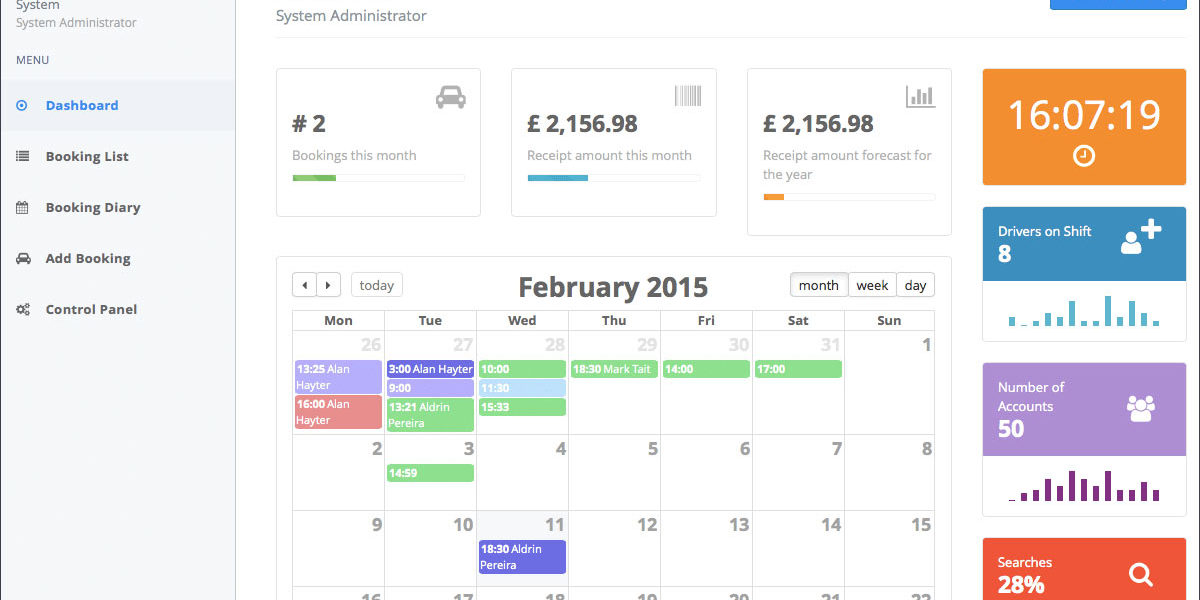The image size is (1200, 600).
Task: Go to previous month in calendar
Action: coord(305,285)
